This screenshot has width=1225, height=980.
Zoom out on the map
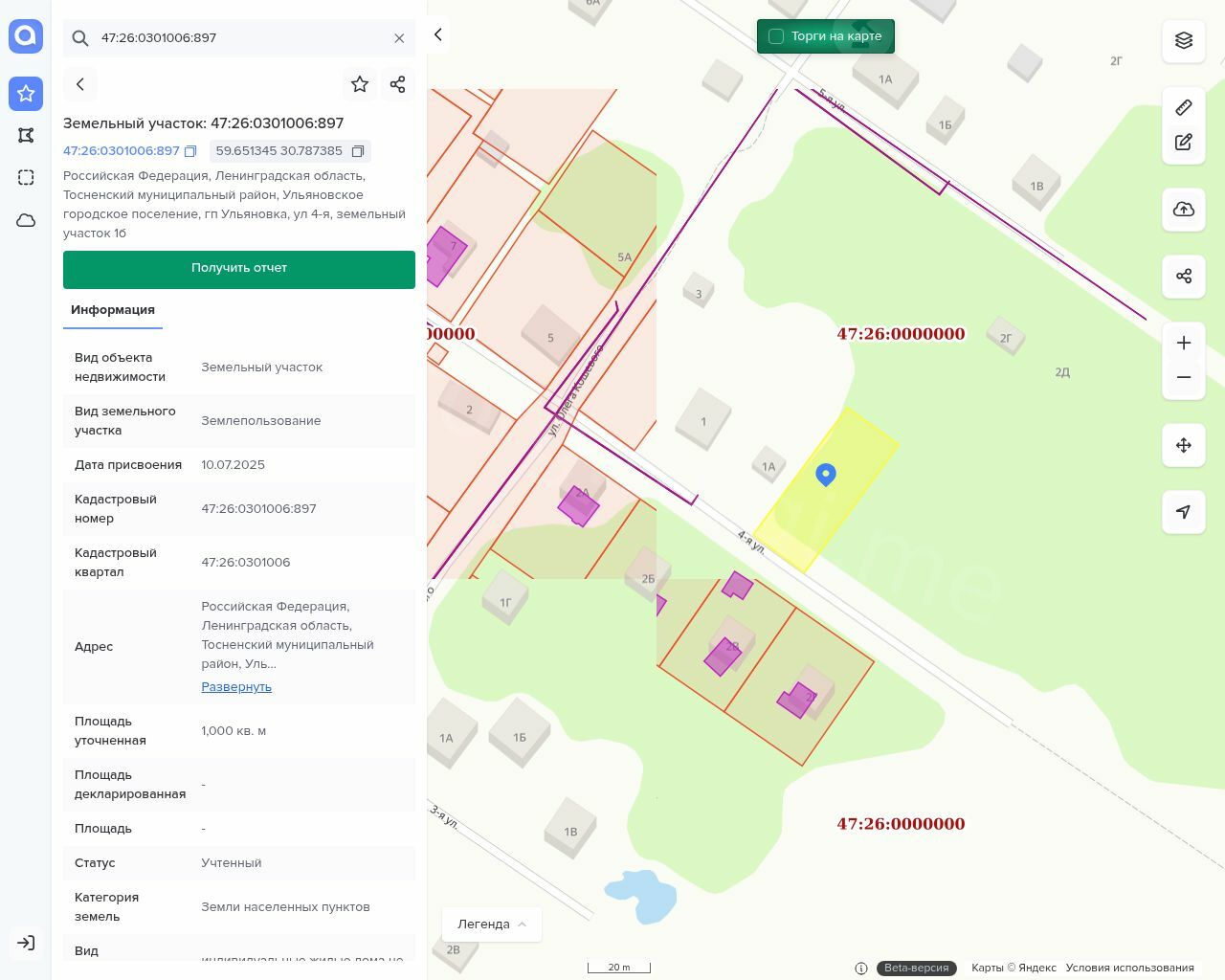pos(1184,377)
